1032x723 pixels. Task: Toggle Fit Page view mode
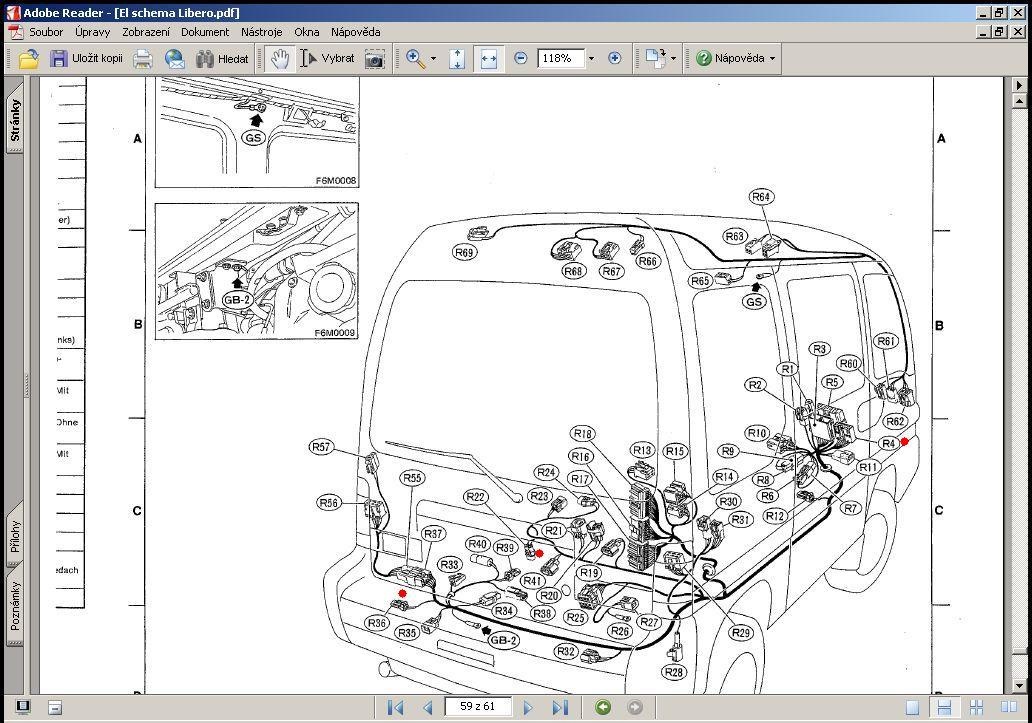(x=457, y=59)
